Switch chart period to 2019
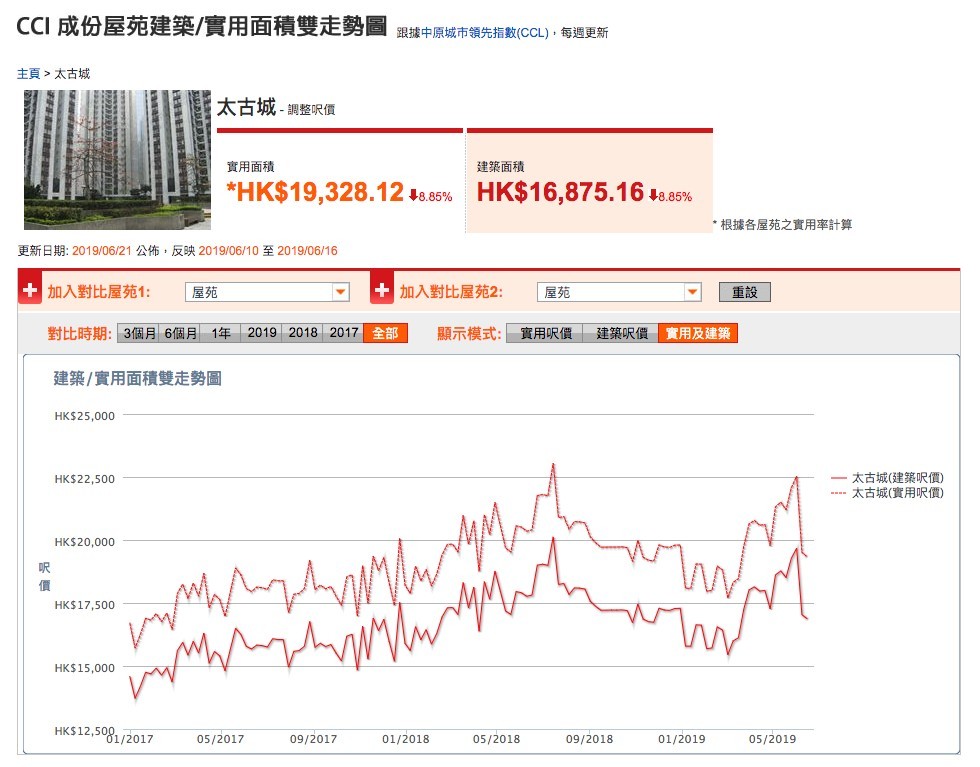This screenshot has height=767, width=980. tap(262, 333)
